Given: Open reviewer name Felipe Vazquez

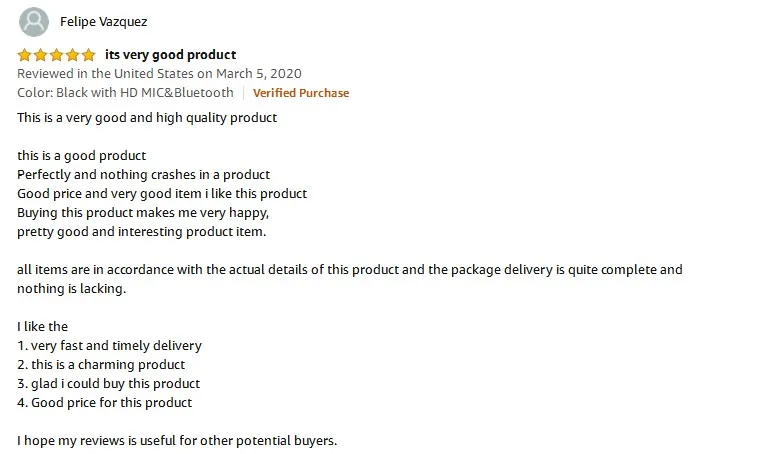Looking at the screenshot, I should (103, 21).
